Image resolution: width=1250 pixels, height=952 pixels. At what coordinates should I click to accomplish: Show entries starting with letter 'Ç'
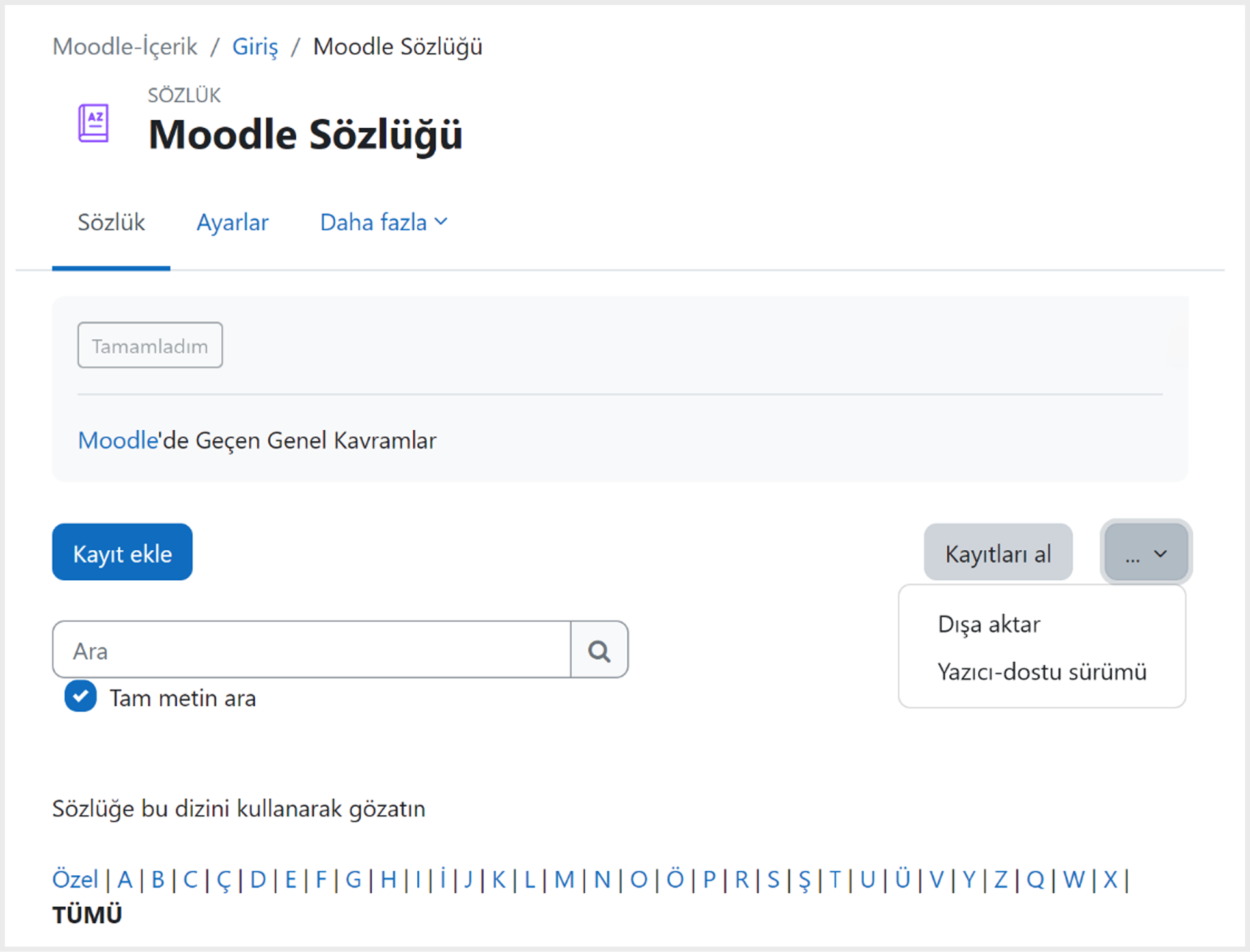(x=223, y=880)
